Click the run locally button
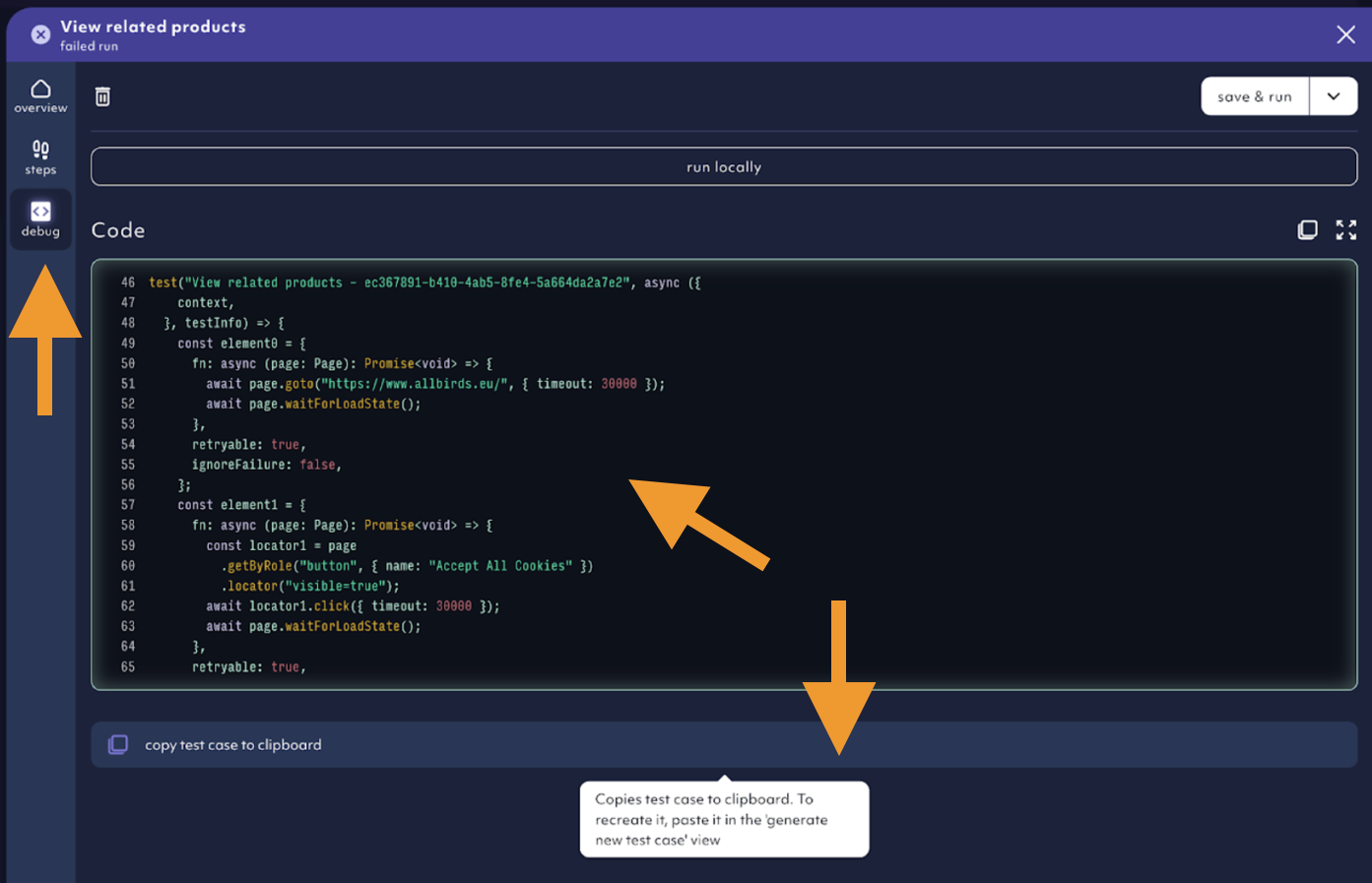Image resolution: width=1372 pixels, height=883 pixels. pyautogui.click(x=724, y=166)
